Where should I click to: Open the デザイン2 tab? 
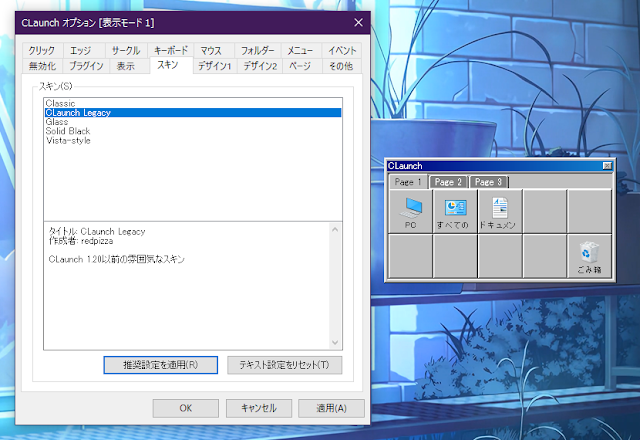260,66
